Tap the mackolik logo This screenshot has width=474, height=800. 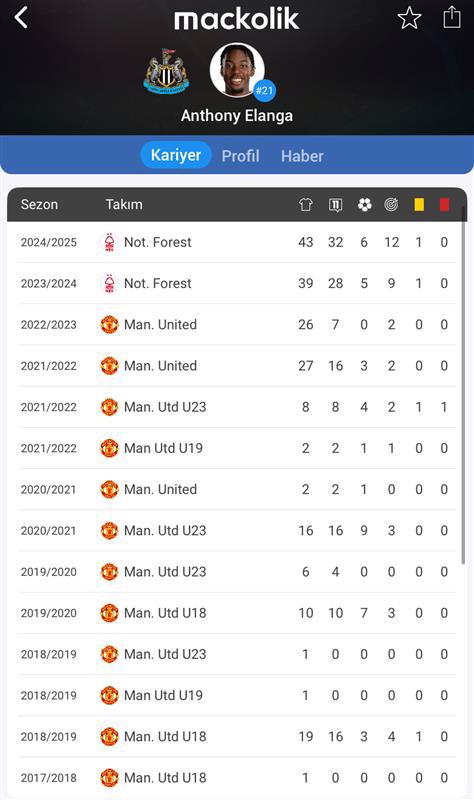[x=236, y=19]
